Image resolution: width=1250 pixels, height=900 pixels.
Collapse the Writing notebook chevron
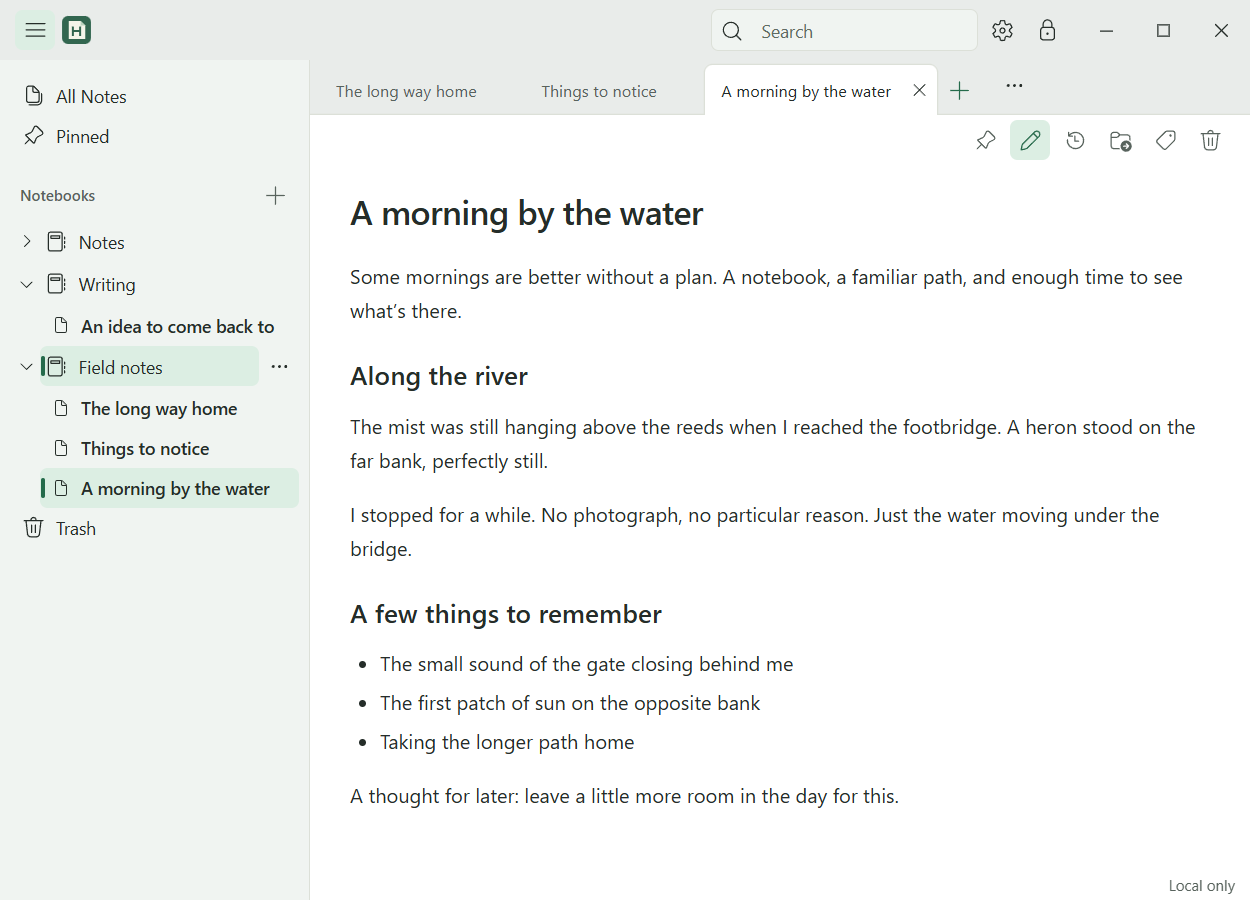click(26, 284)
